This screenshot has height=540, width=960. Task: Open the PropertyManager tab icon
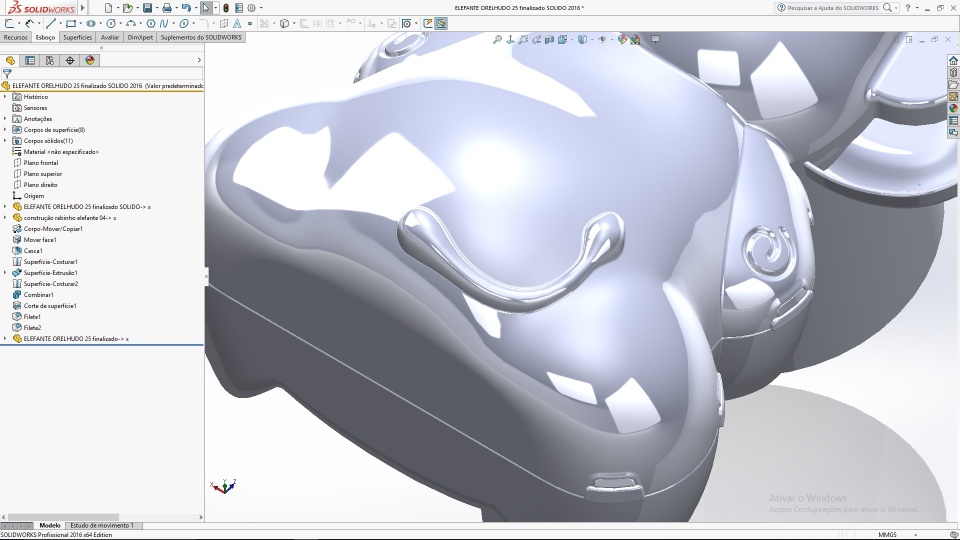pyautogui.click(x=30, y=60)
